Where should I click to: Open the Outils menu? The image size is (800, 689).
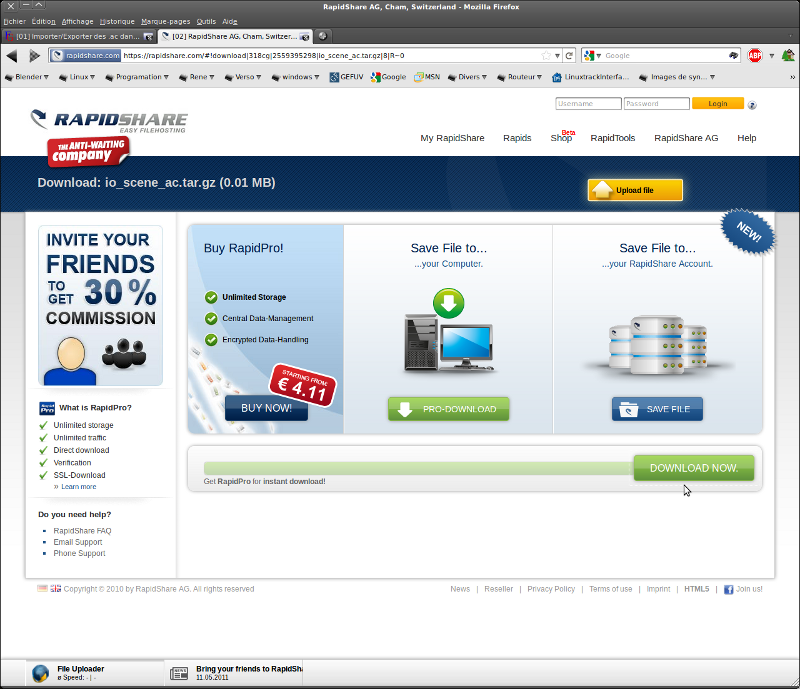206,21
